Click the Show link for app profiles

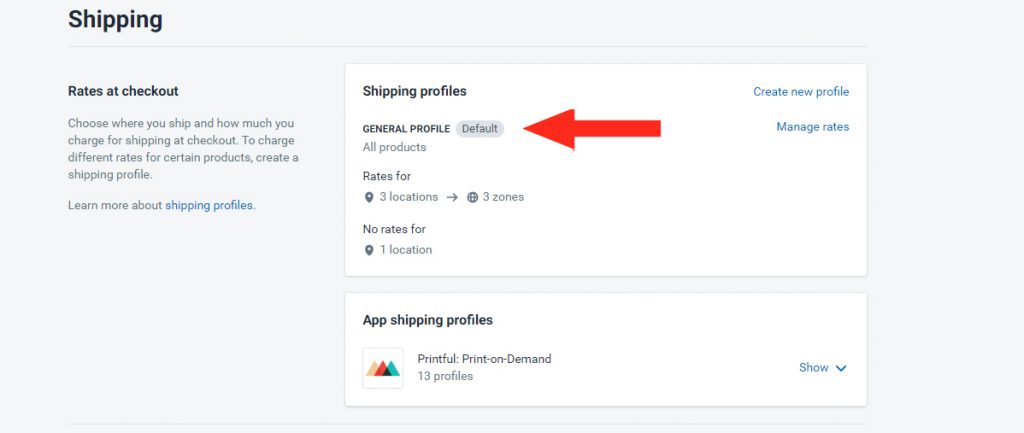tap(814, 368)
